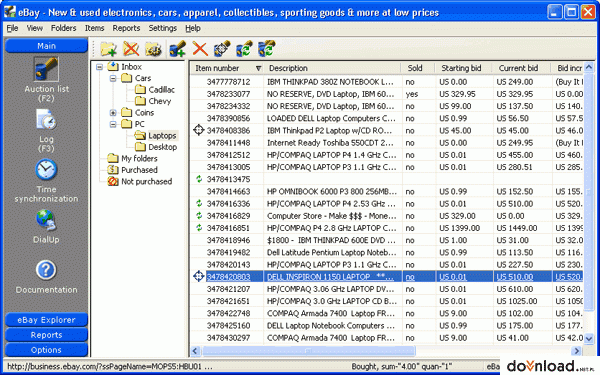The image size is (600, 375).
Task: Collapse the Cars folder in tree
Action: (x=113, y=78)
